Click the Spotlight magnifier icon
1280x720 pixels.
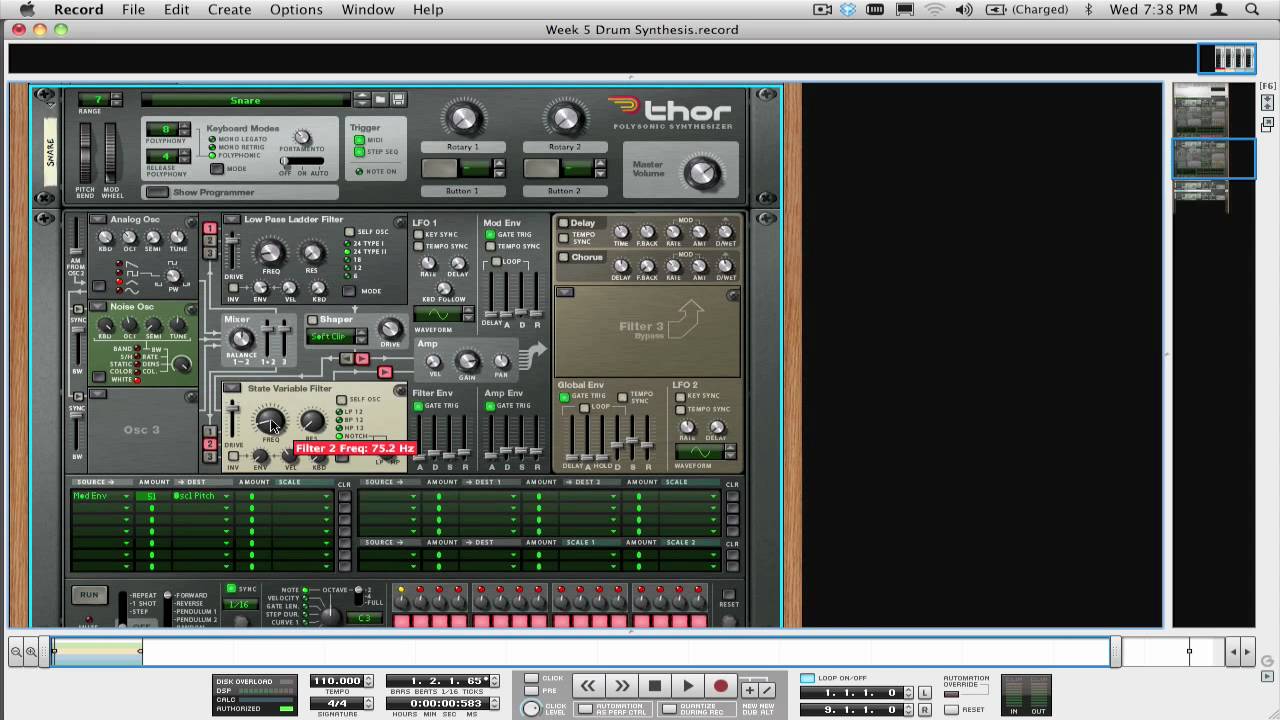click(1252, 10)
